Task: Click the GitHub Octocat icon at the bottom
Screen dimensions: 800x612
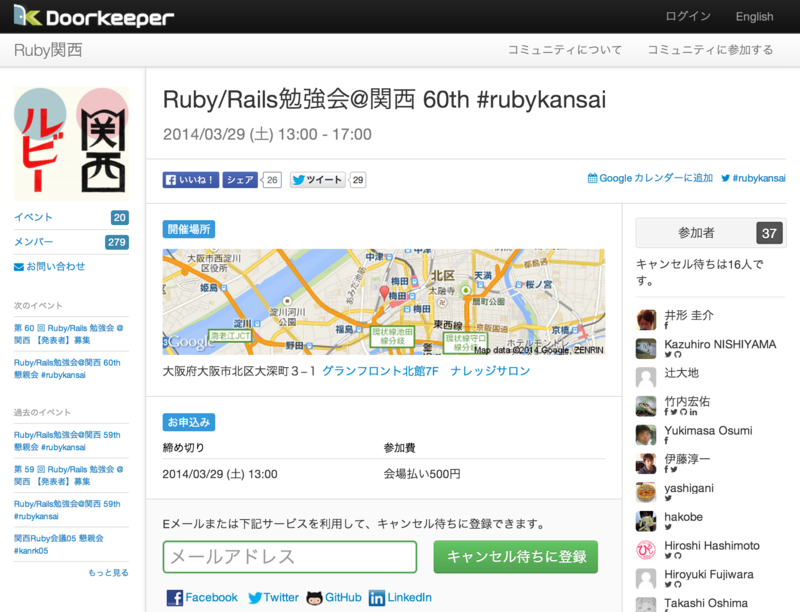Action: coord(315,597)
